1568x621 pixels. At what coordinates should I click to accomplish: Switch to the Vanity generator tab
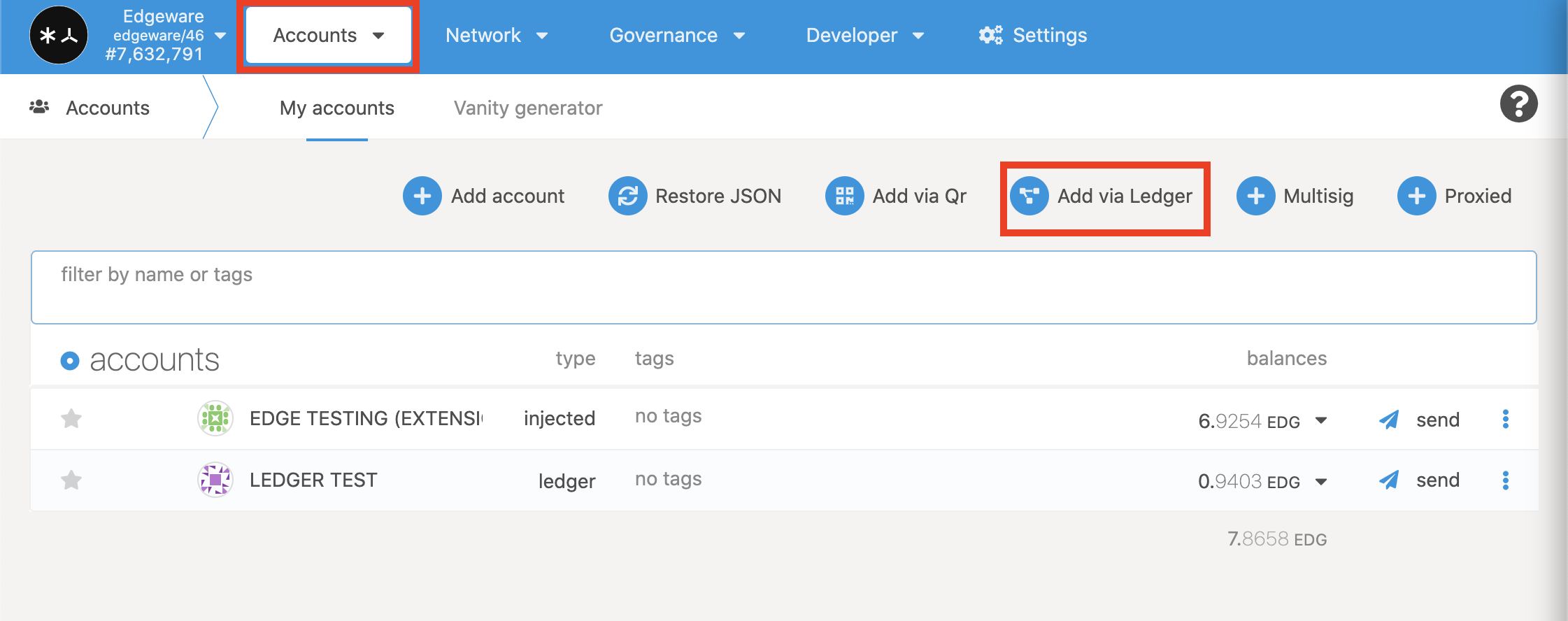pyautogui.click(x=527, y=108)
